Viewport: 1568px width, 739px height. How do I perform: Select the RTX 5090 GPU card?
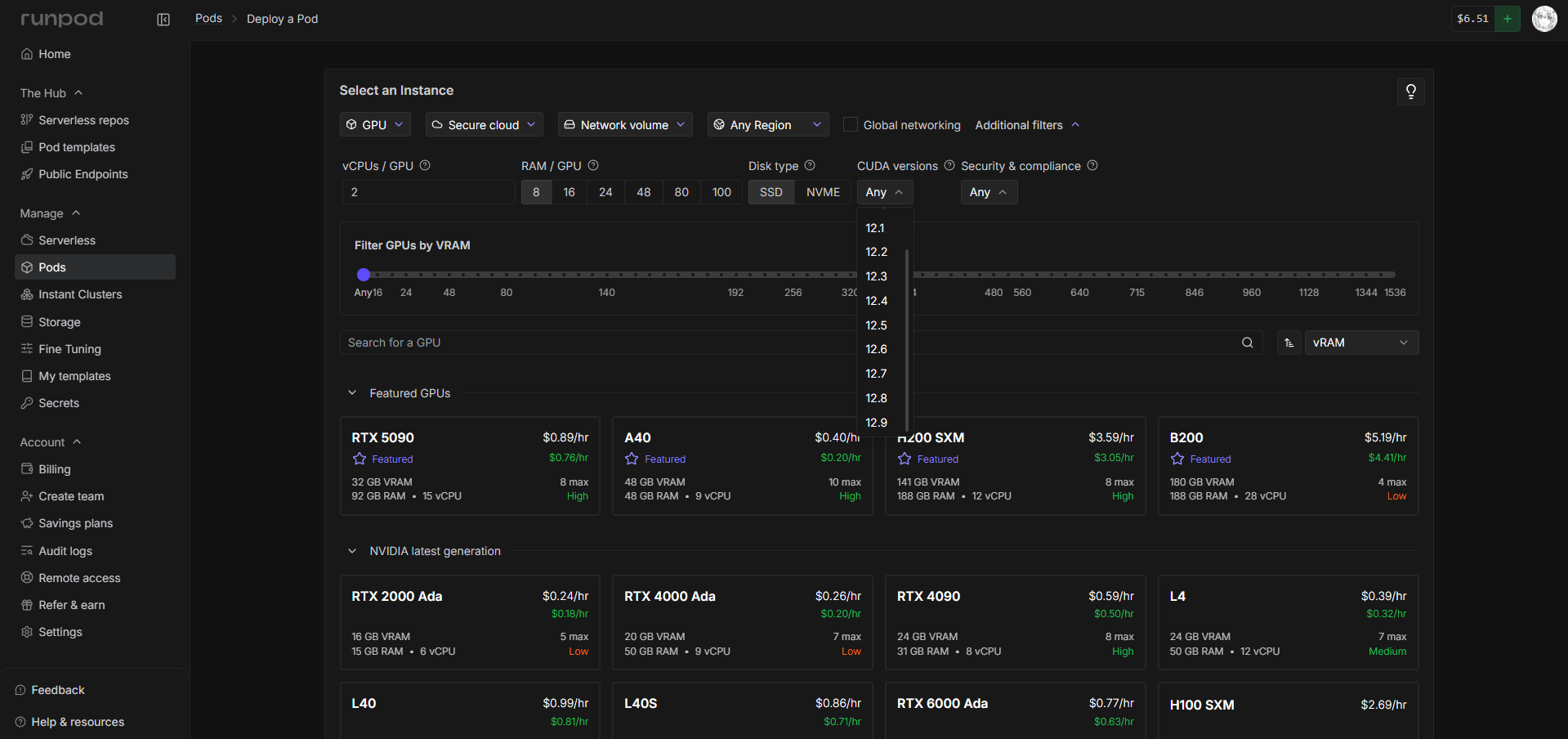[470, 466]
